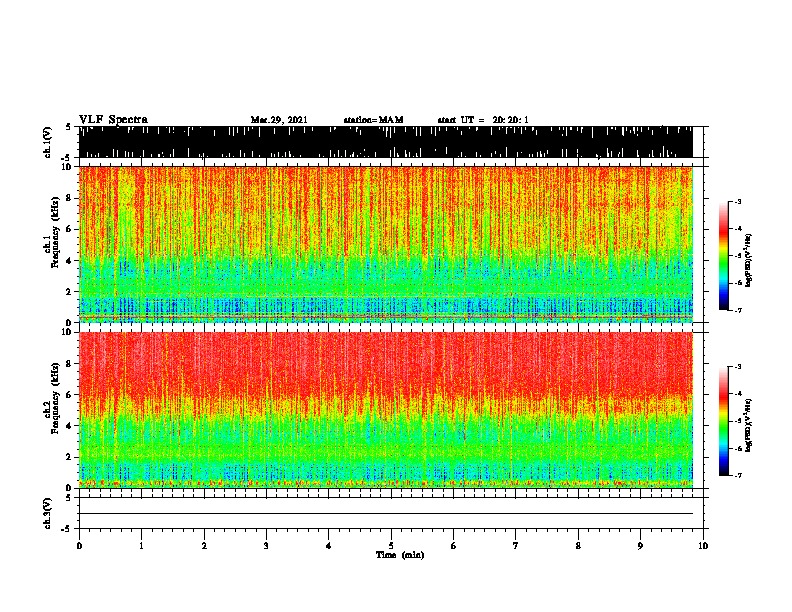Click the ch.2 spectrogram color scale bar
792x612 pixels.
coord(724,421)
